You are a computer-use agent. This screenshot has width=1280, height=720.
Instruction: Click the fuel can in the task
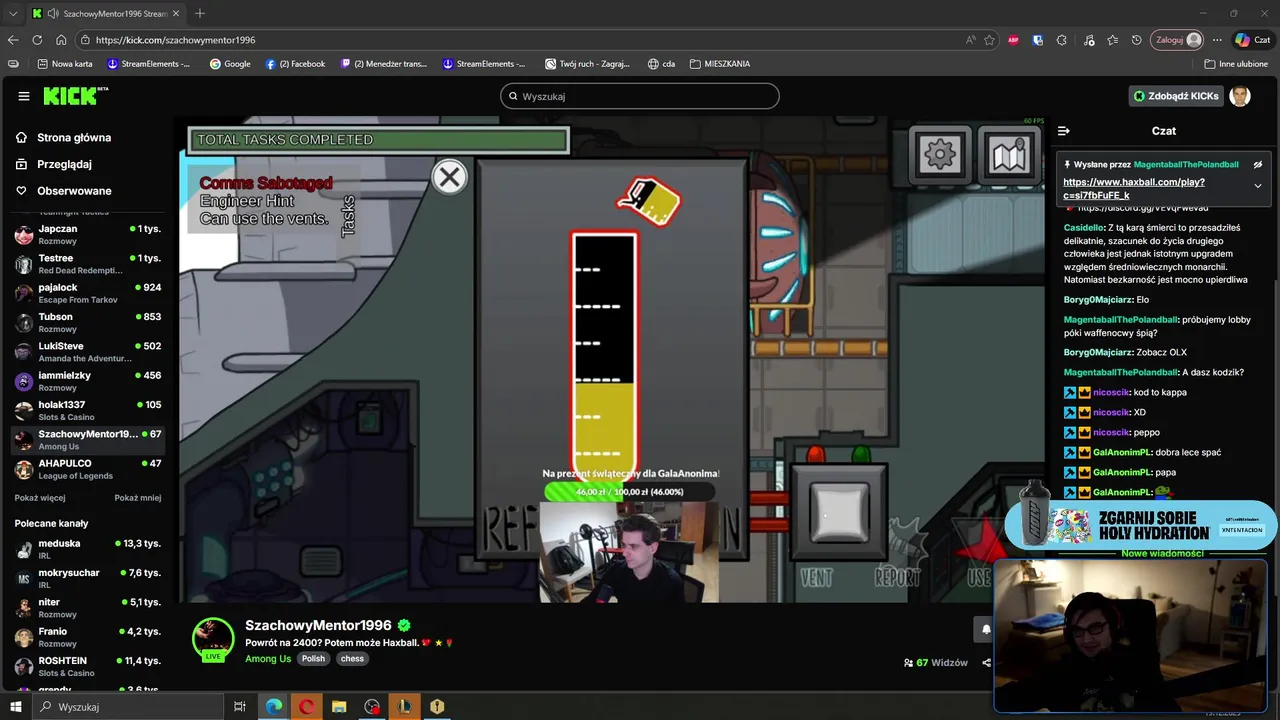[650, 201]
